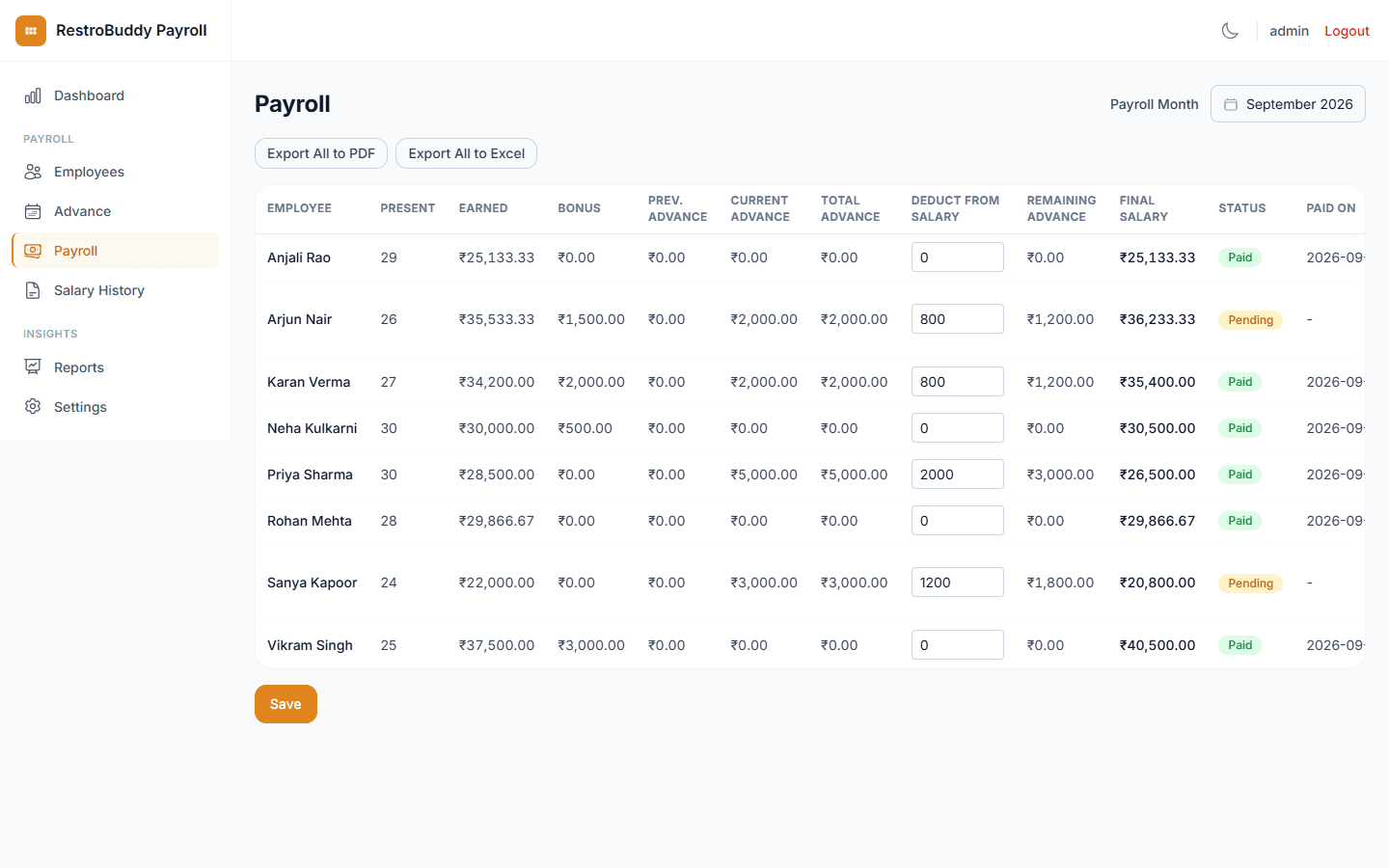Click the admin username in header
1389x868 pixels.
1289,31
